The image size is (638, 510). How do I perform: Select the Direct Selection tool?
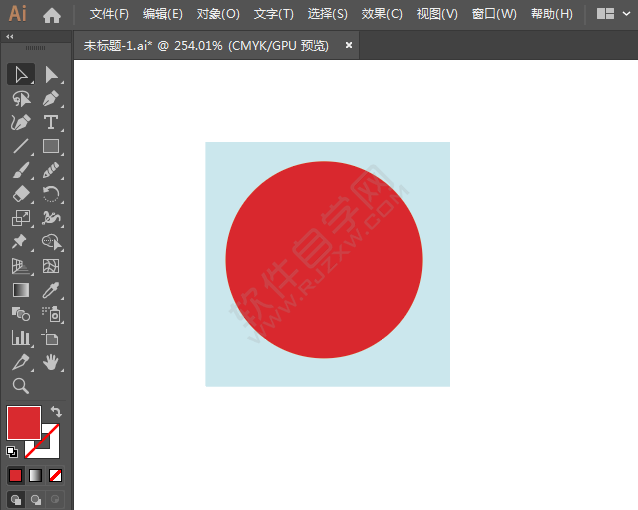point(51,74)
